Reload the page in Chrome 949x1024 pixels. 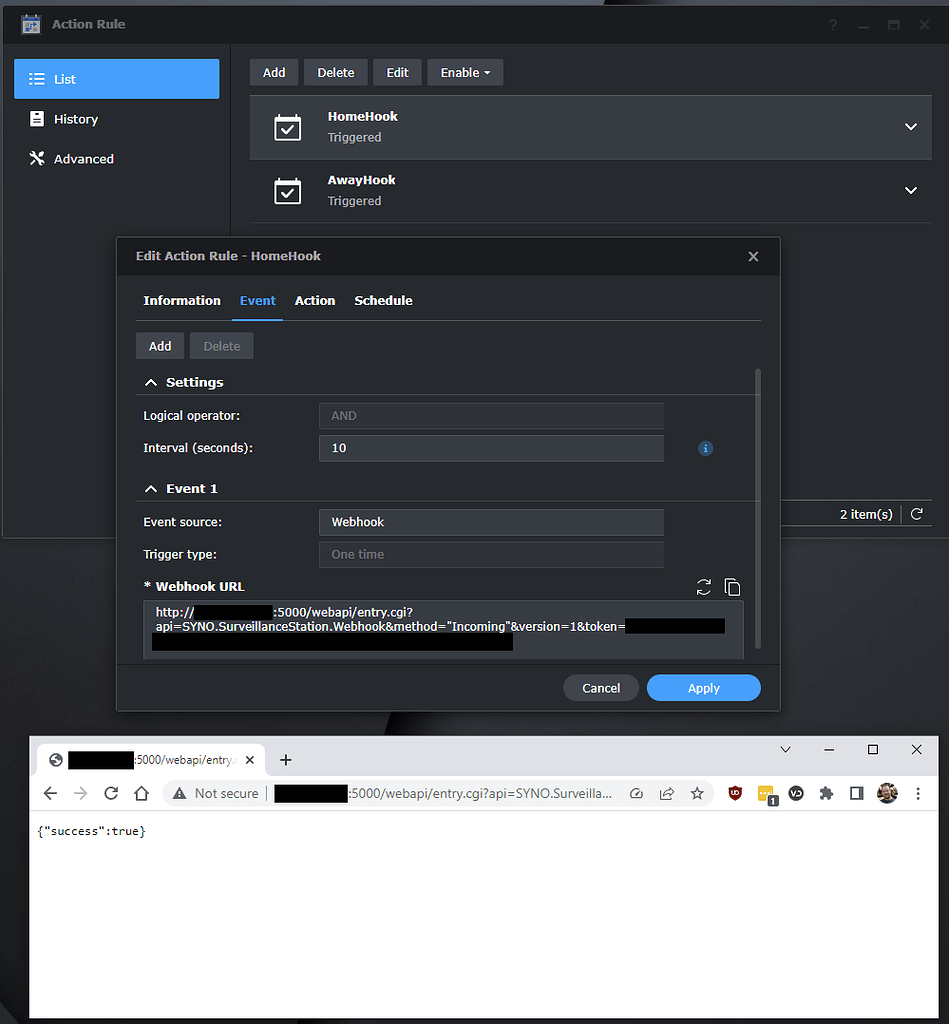pyautogui.click(x=110, y=793)
